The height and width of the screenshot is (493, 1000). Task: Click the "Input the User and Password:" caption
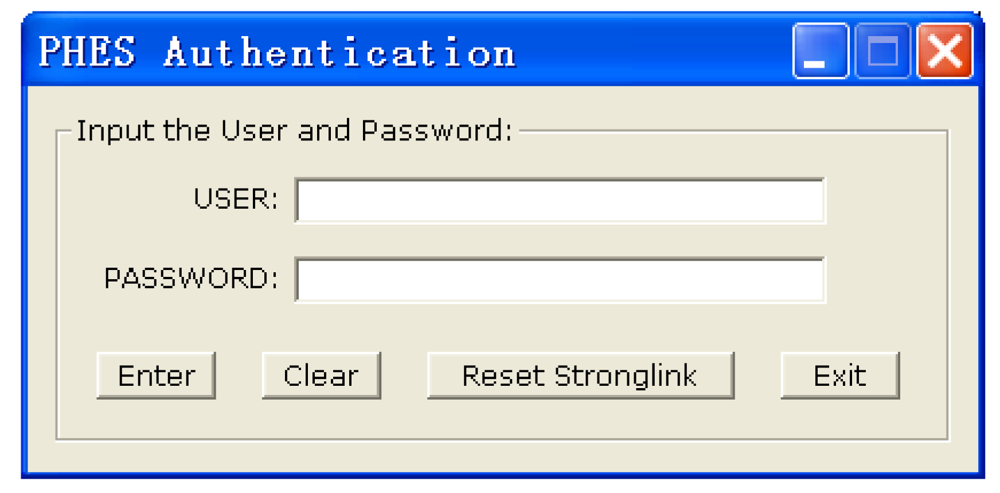tap(294, 131)
